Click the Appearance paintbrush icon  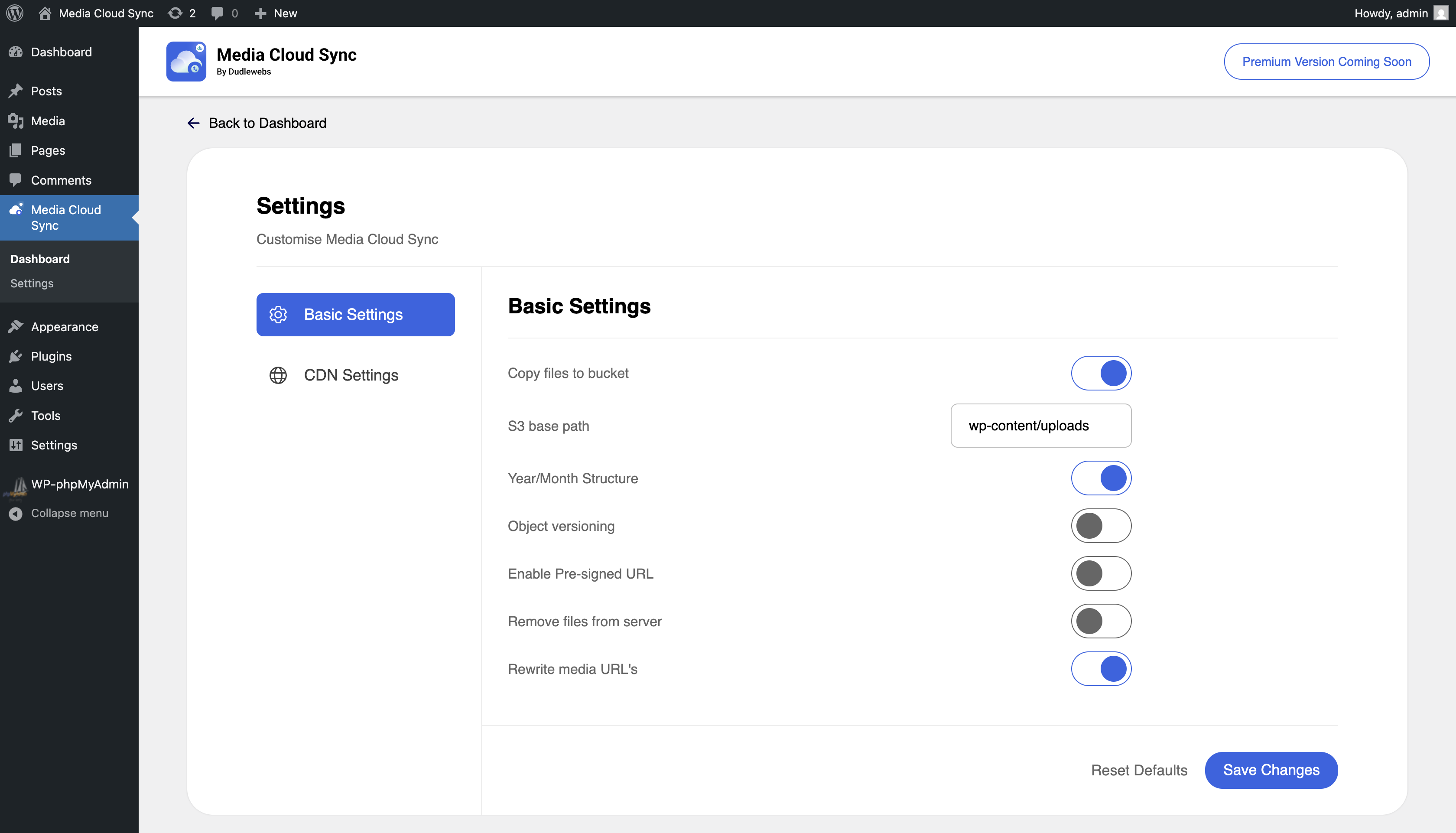tap(16, 327)
